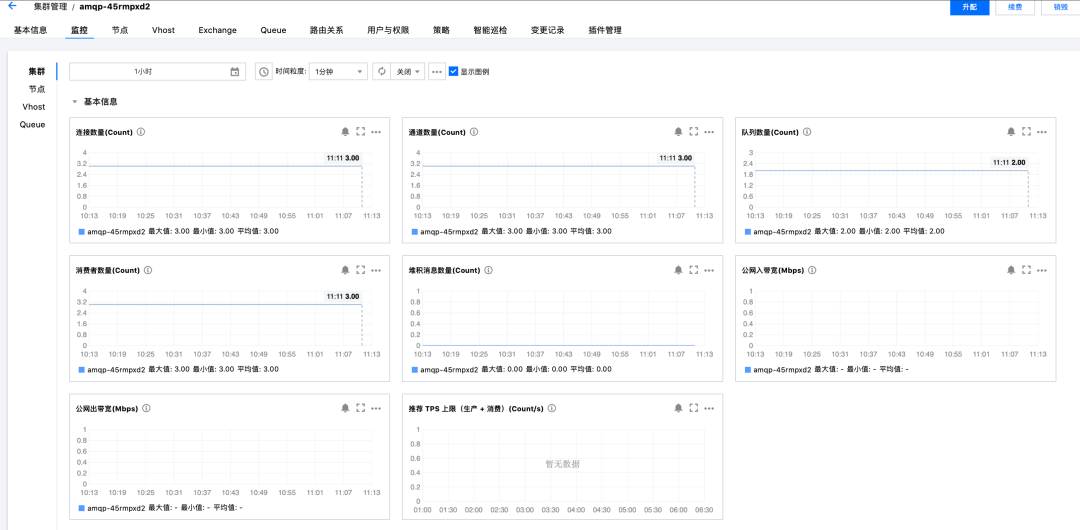
Task: Show info for 队列数量(Count) chart
Action: coord(807,132)
